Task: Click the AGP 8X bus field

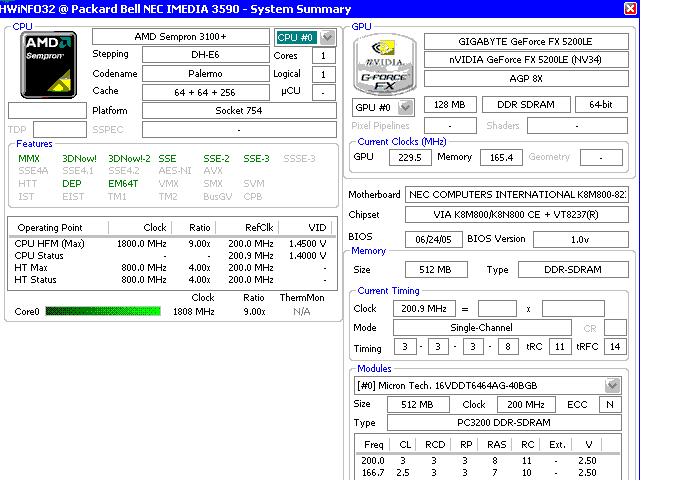Action: click(x=526, y=78)
